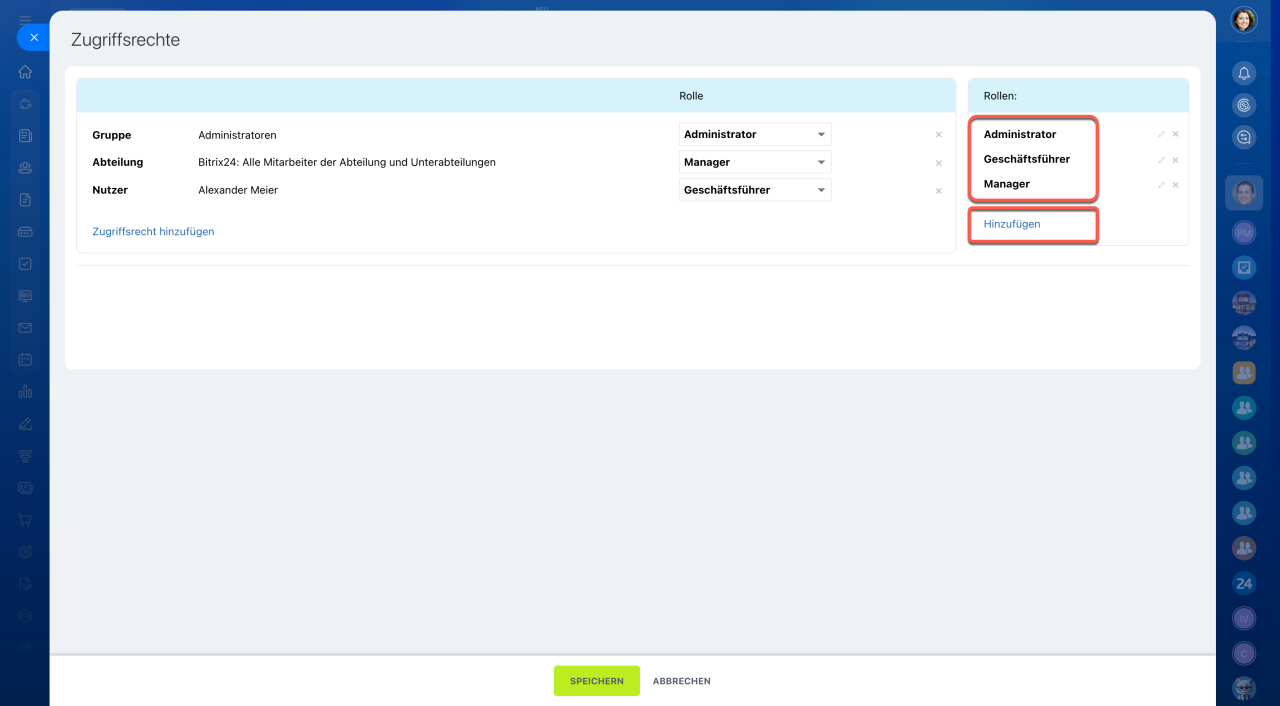Open role dropdown for Administratoren group
The height and width of the screenshot is (706, 1280).
(x=755, y=134)
